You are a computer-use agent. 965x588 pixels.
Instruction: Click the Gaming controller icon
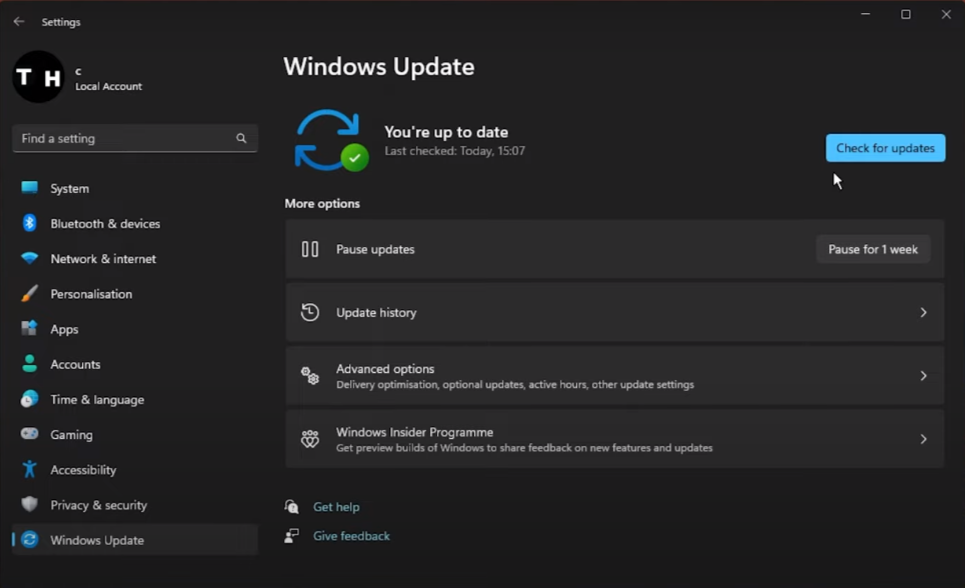[30, 433]
